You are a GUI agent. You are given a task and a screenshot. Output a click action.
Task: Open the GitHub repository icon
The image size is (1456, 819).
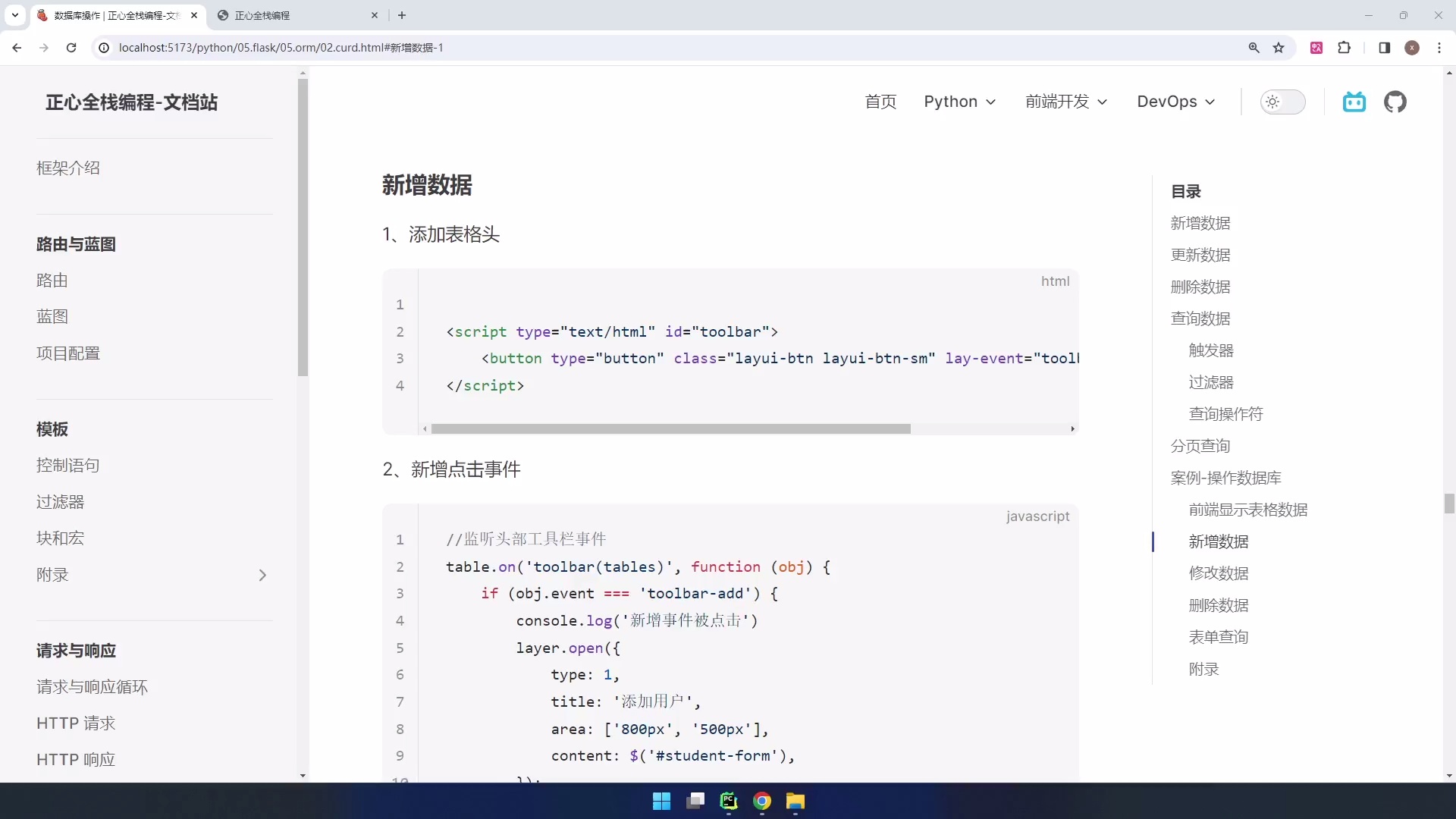[x=1396, y=102]
